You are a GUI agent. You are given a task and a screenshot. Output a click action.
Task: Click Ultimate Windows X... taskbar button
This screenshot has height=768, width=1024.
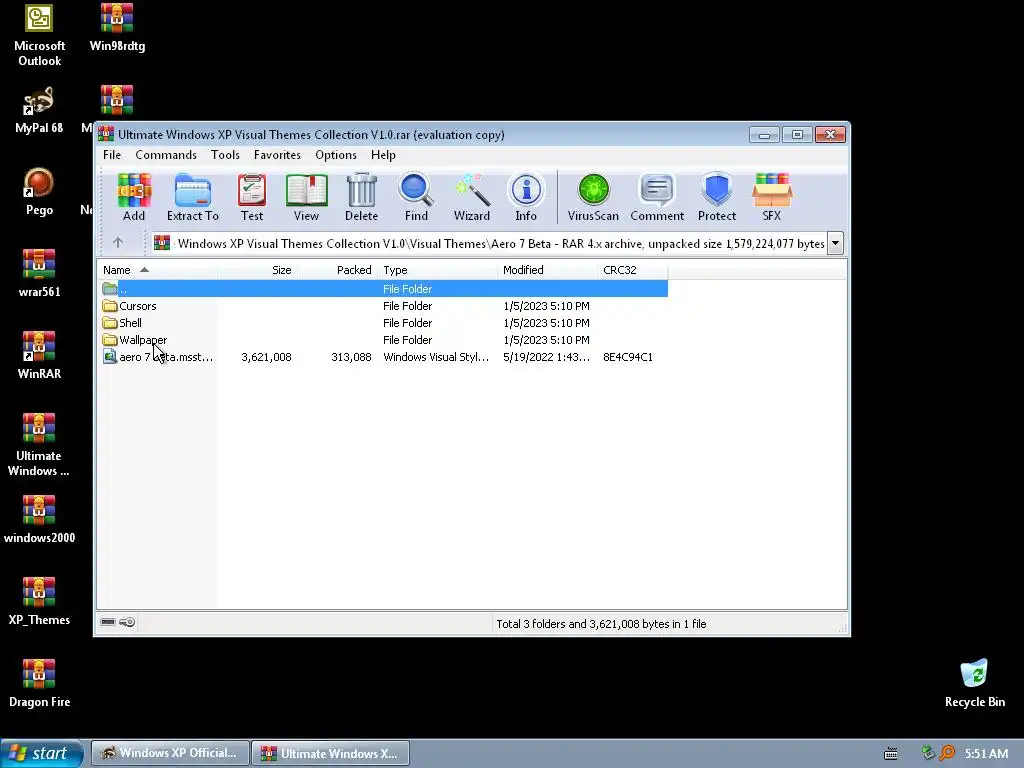330,753
